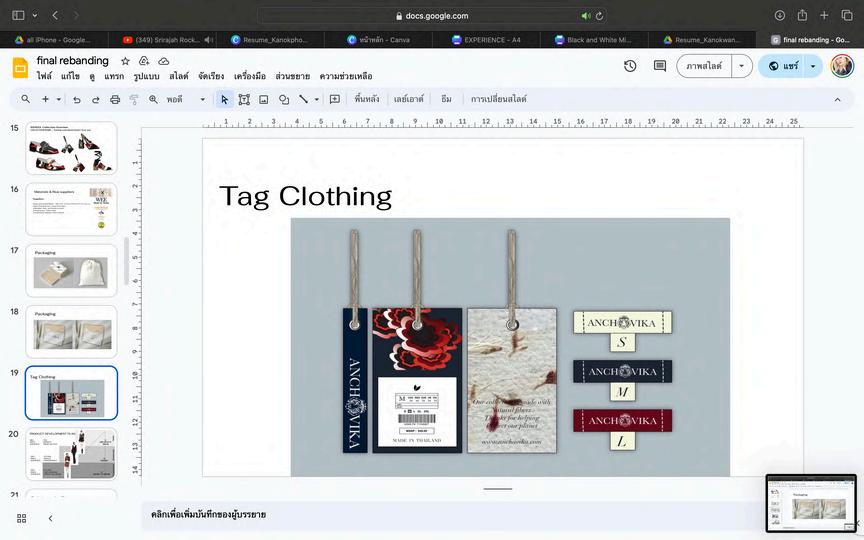Open the แทรก menu
Screen dimensions: 864x540
[114, 76]
